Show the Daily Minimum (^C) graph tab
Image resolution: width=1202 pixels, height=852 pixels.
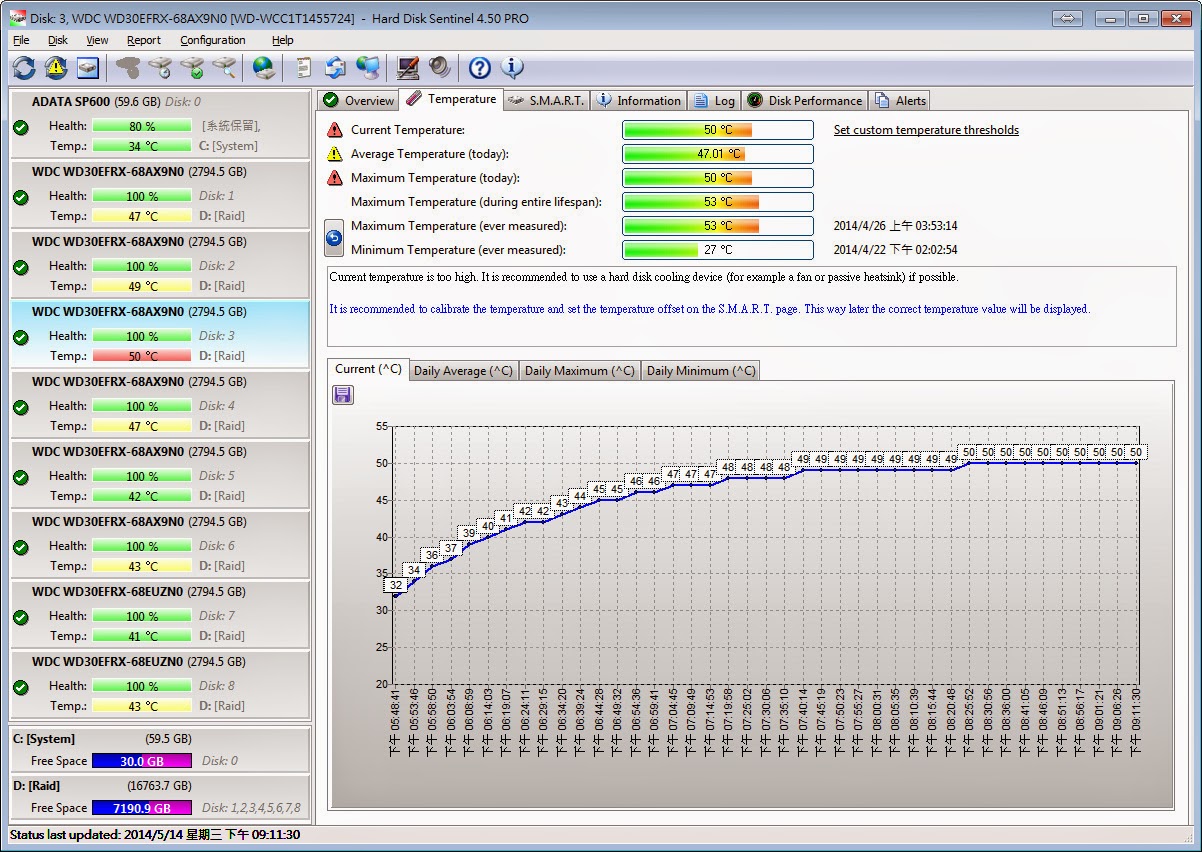pos(701,370)
